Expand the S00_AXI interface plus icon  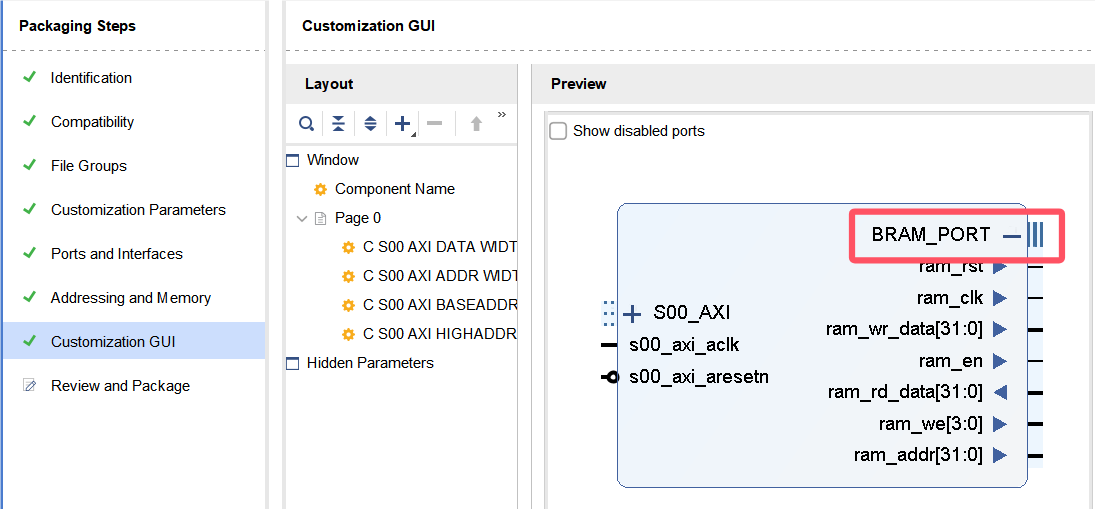pyautogui.click(x=632, y=314)
